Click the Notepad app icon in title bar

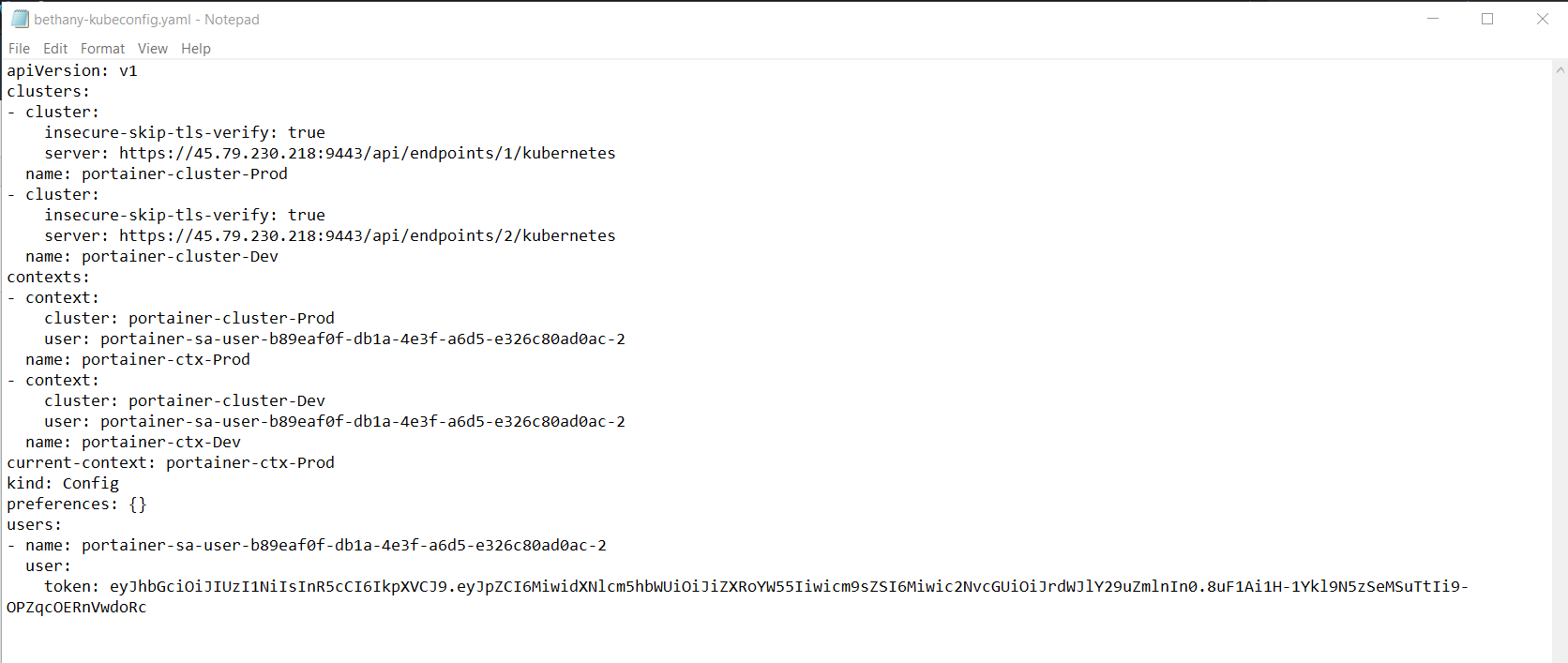pos(20,19)
